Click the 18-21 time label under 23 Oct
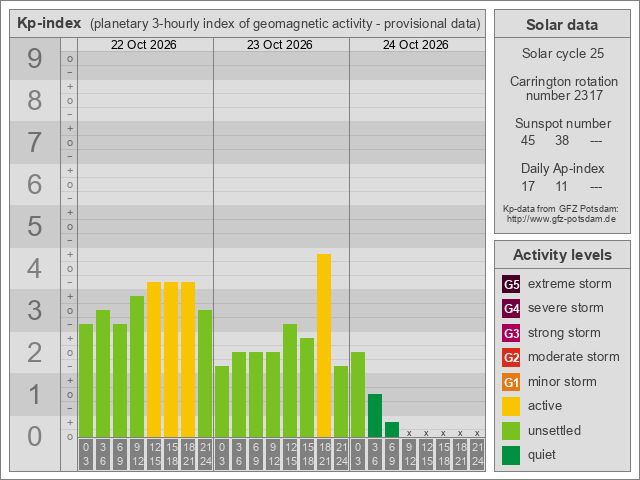Image resolution: width=640 pixels, height=480 pixels. click(x=324, y=454)
